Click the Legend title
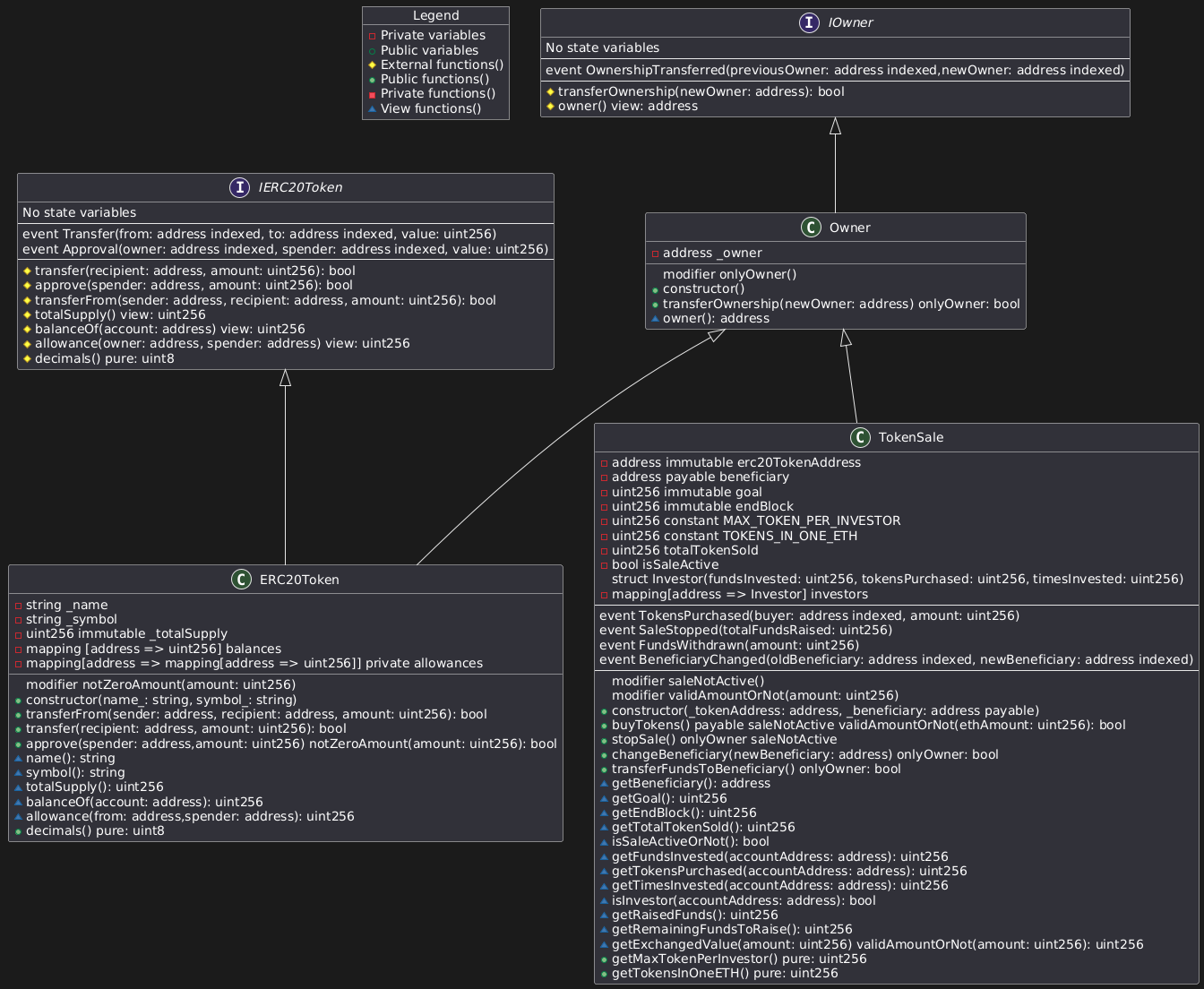 435,15
